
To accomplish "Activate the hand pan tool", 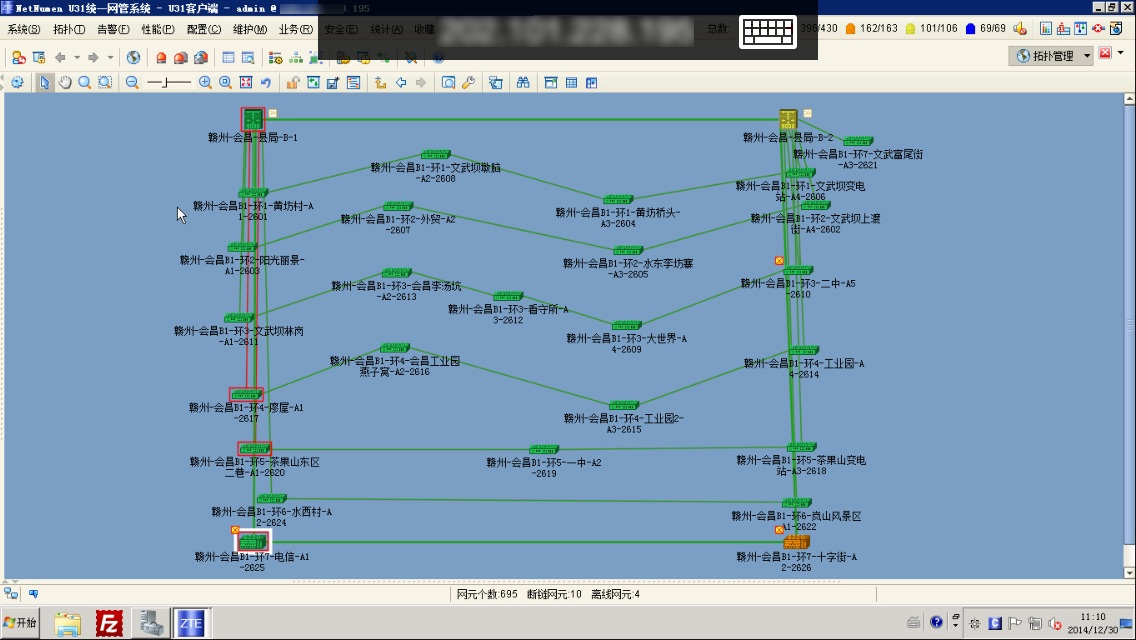I will [64, 83].
